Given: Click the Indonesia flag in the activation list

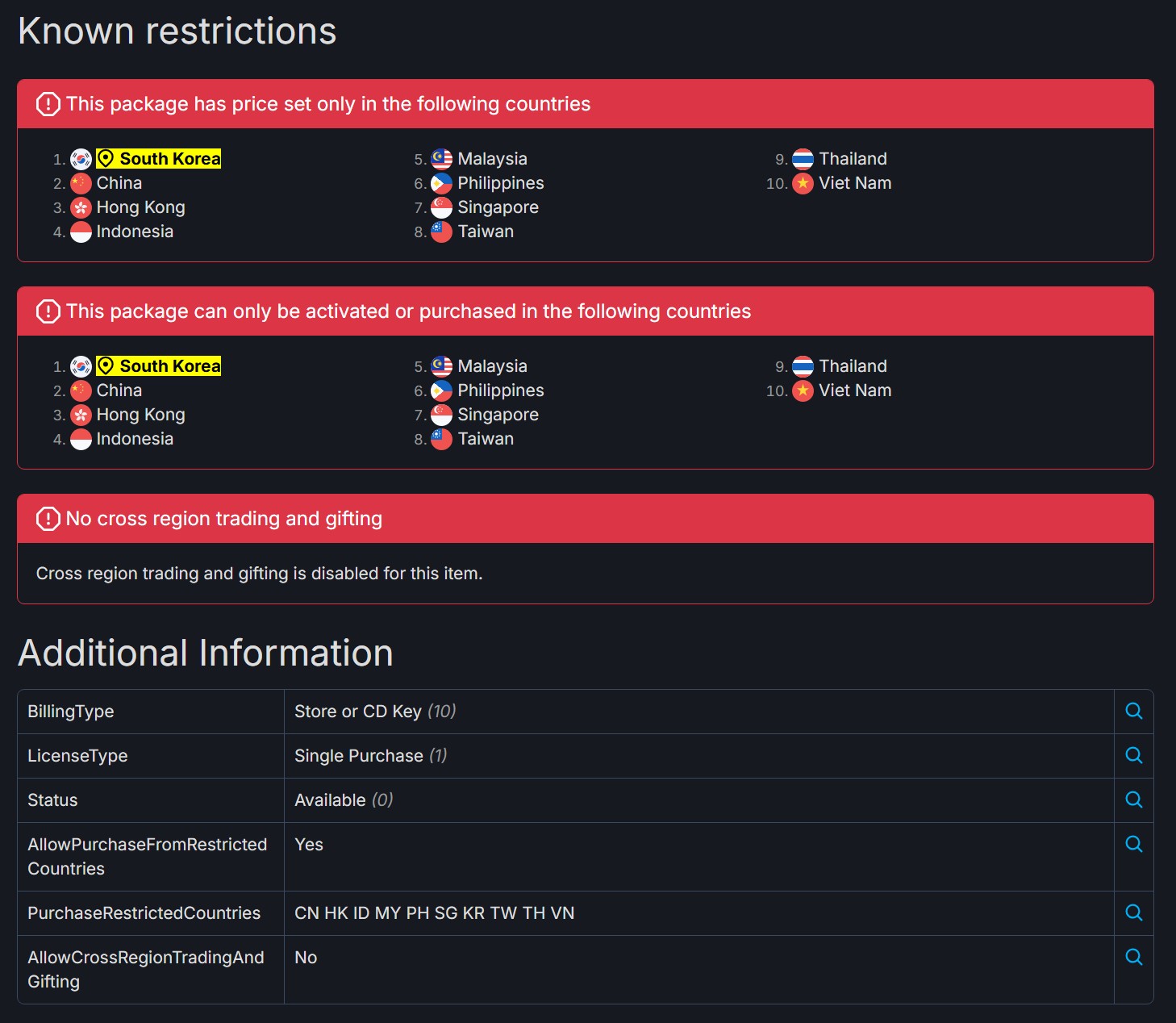Looking at the screenshot, I should pos(81,439).
